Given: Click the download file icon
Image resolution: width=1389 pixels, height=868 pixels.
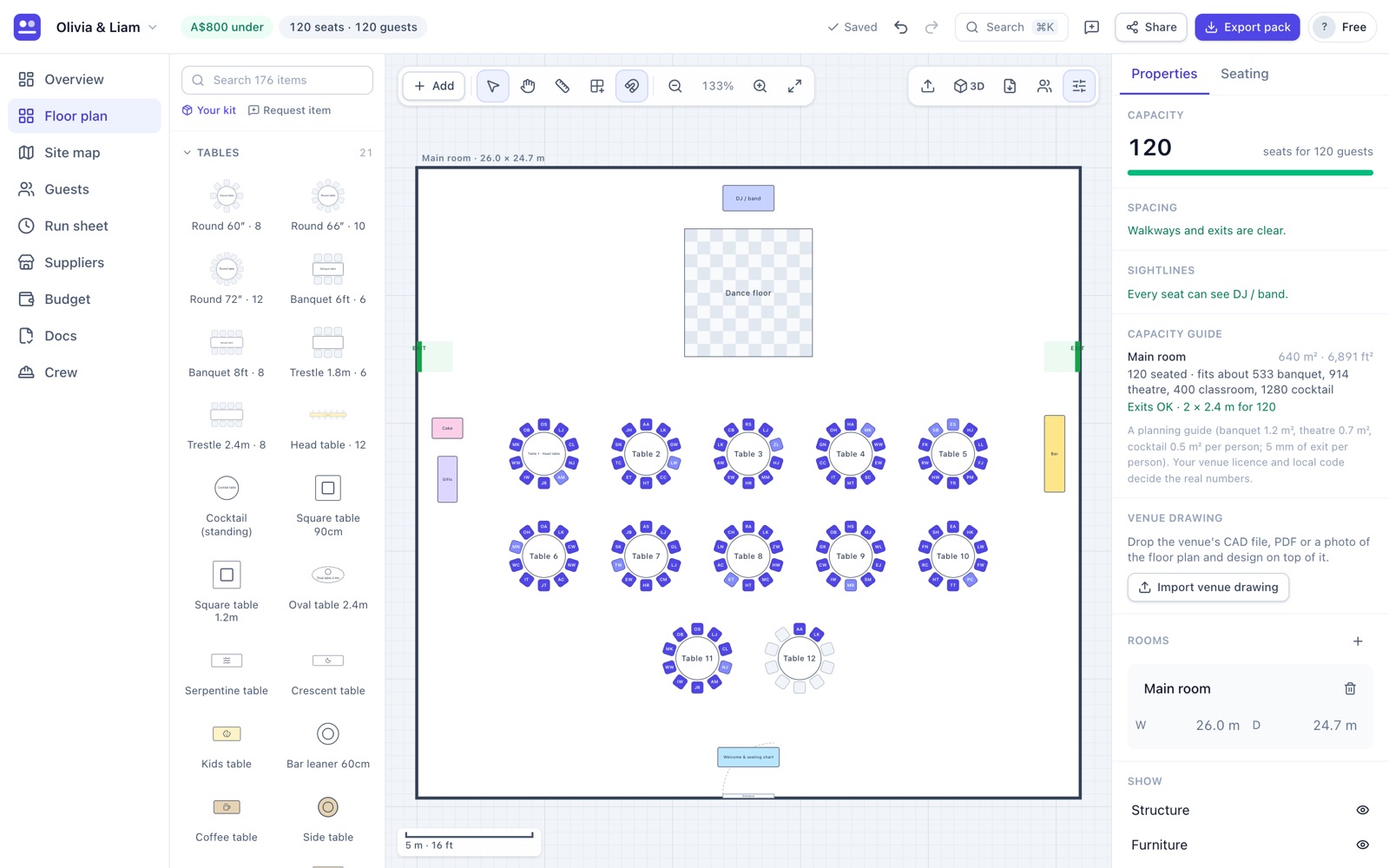Looking at the screenshot, I should point(1010,86).
